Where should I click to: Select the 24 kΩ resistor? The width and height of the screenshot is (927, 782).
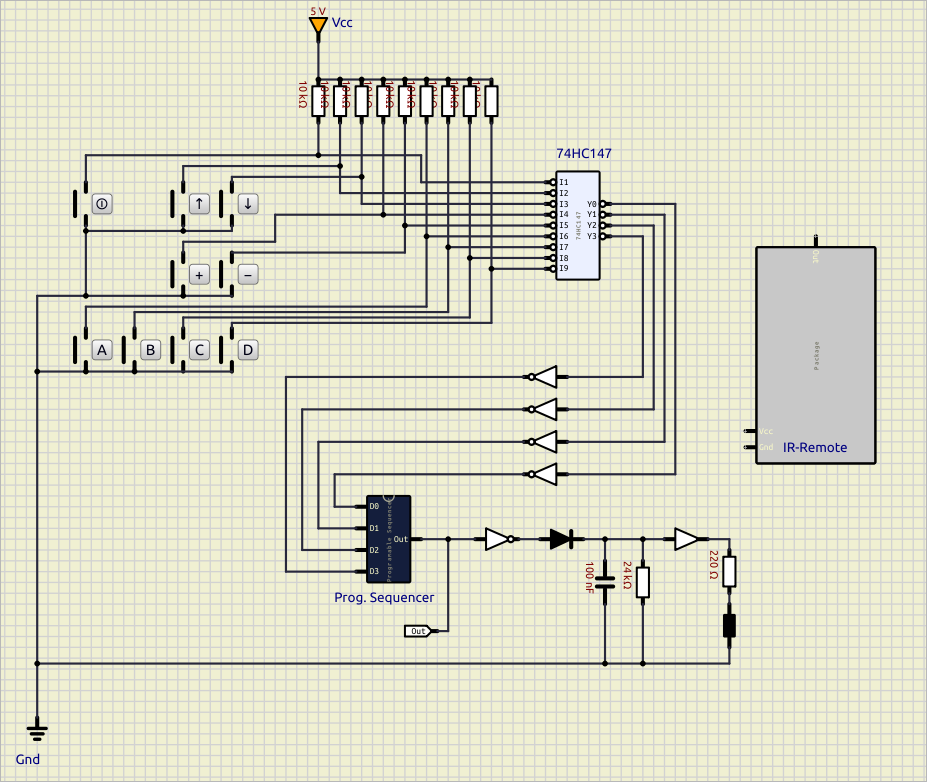tap(642, 582)
